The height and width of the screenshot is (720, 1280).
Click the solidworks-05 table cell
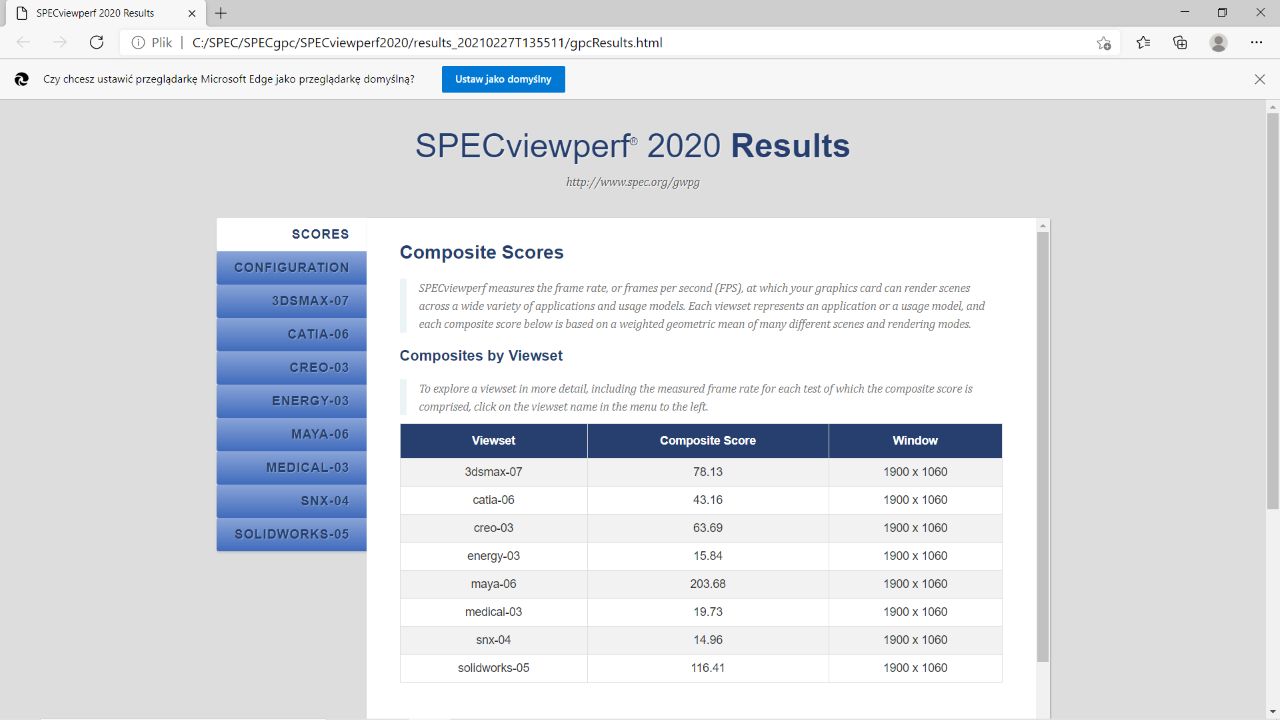(x=494, y=668)
